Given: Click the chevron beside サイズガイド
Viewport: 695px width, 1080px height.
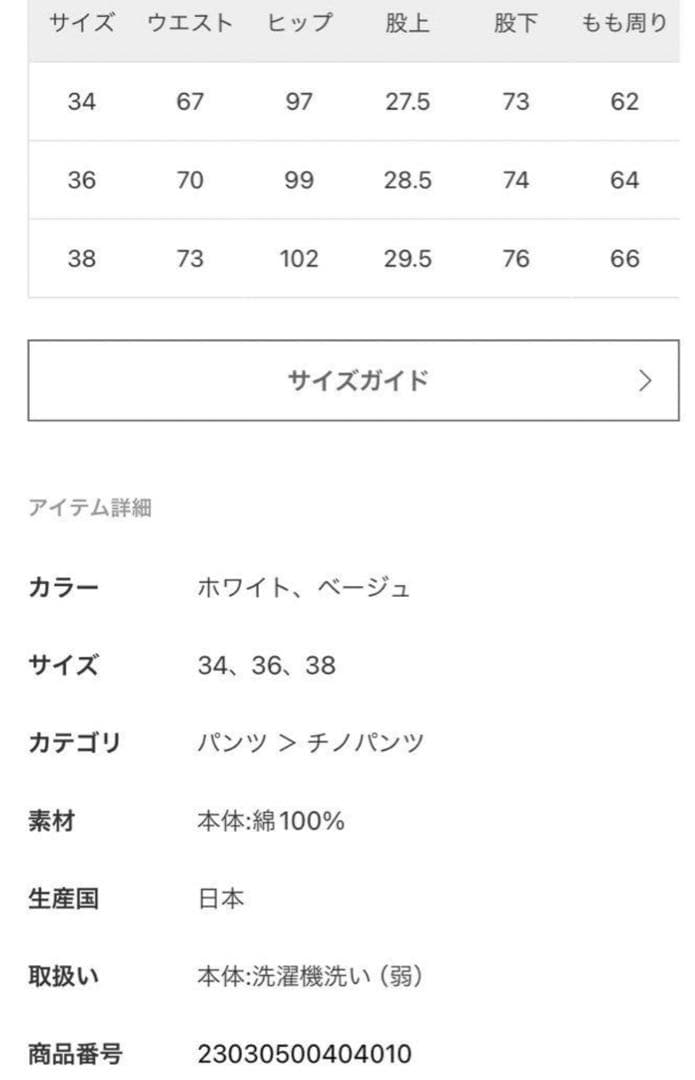Looking at the screenshot, I should [647, 380].
